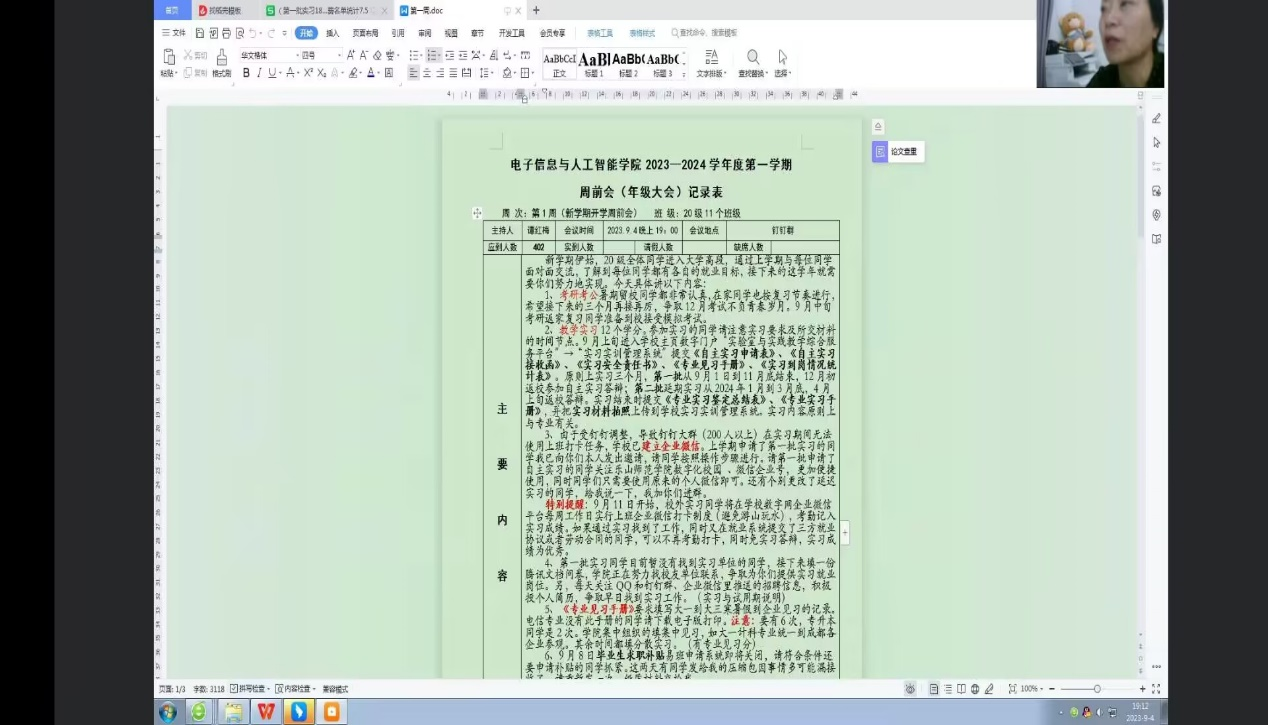Screen dimensions: 1268x725
Task: Open the 插入 (Insert) ribbon tab
Action: [332, 33]
